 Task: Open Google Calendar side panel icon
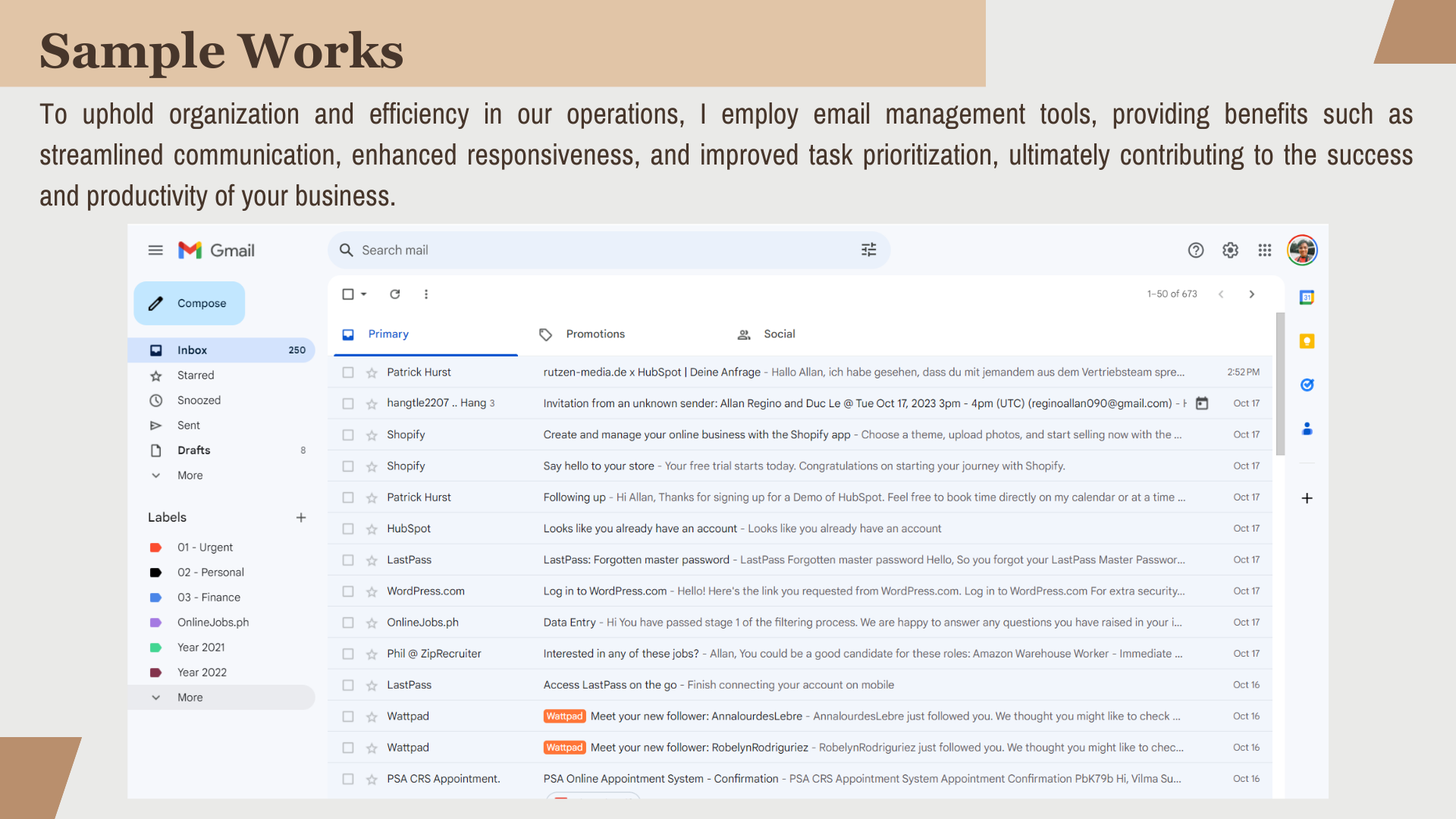pyautogui.click(x=1307, y=297)
